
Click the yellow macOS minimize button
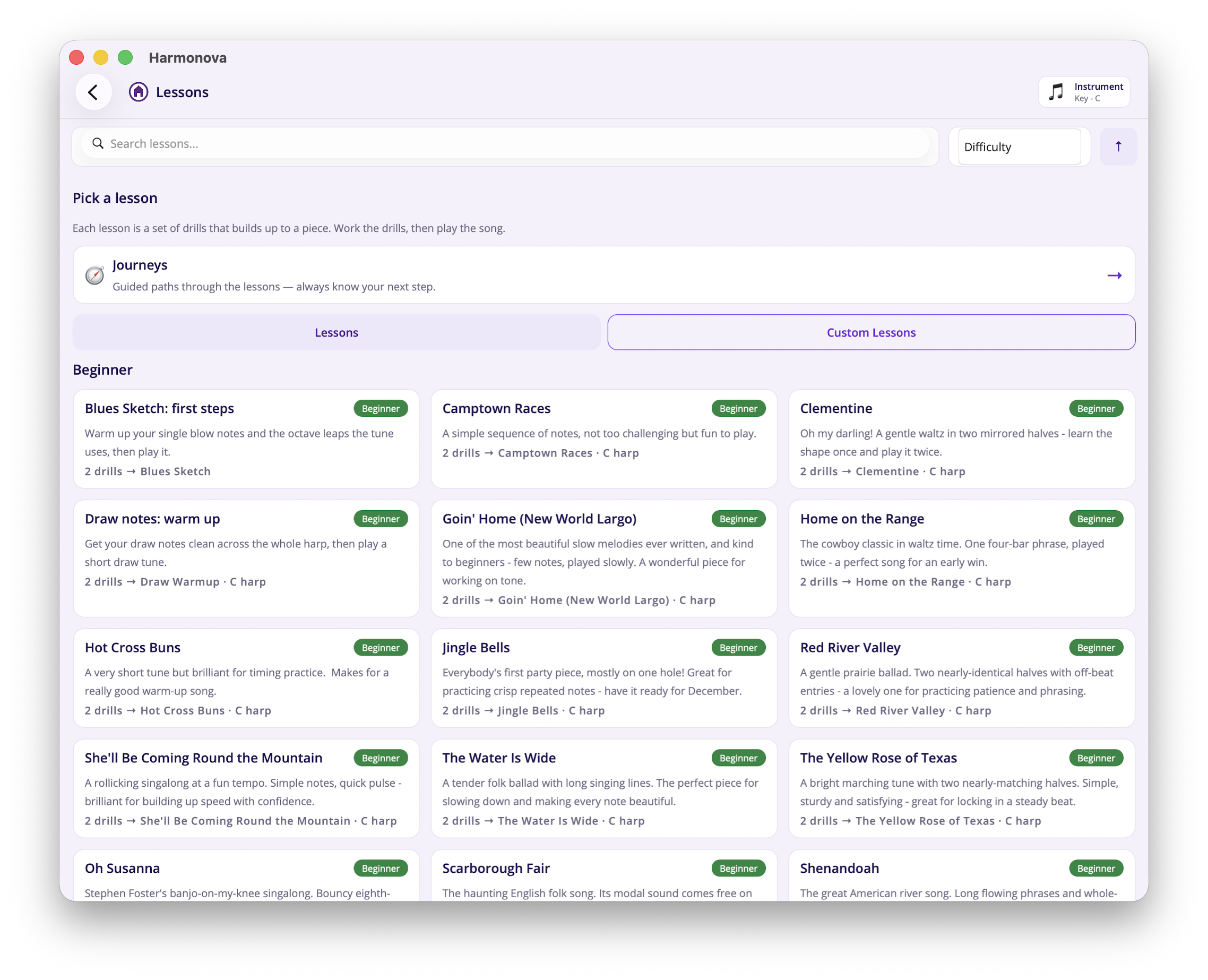click(100, 57)
